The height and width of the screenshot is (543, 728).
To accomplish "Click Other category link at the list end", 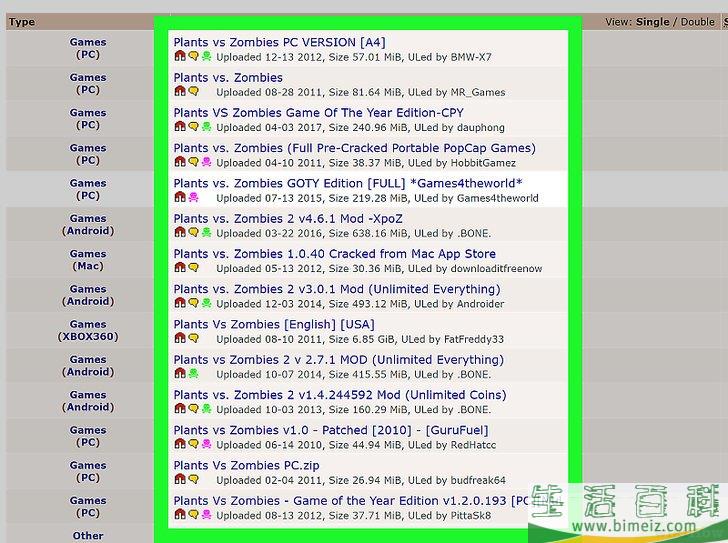I will click(x=88, y=536).
